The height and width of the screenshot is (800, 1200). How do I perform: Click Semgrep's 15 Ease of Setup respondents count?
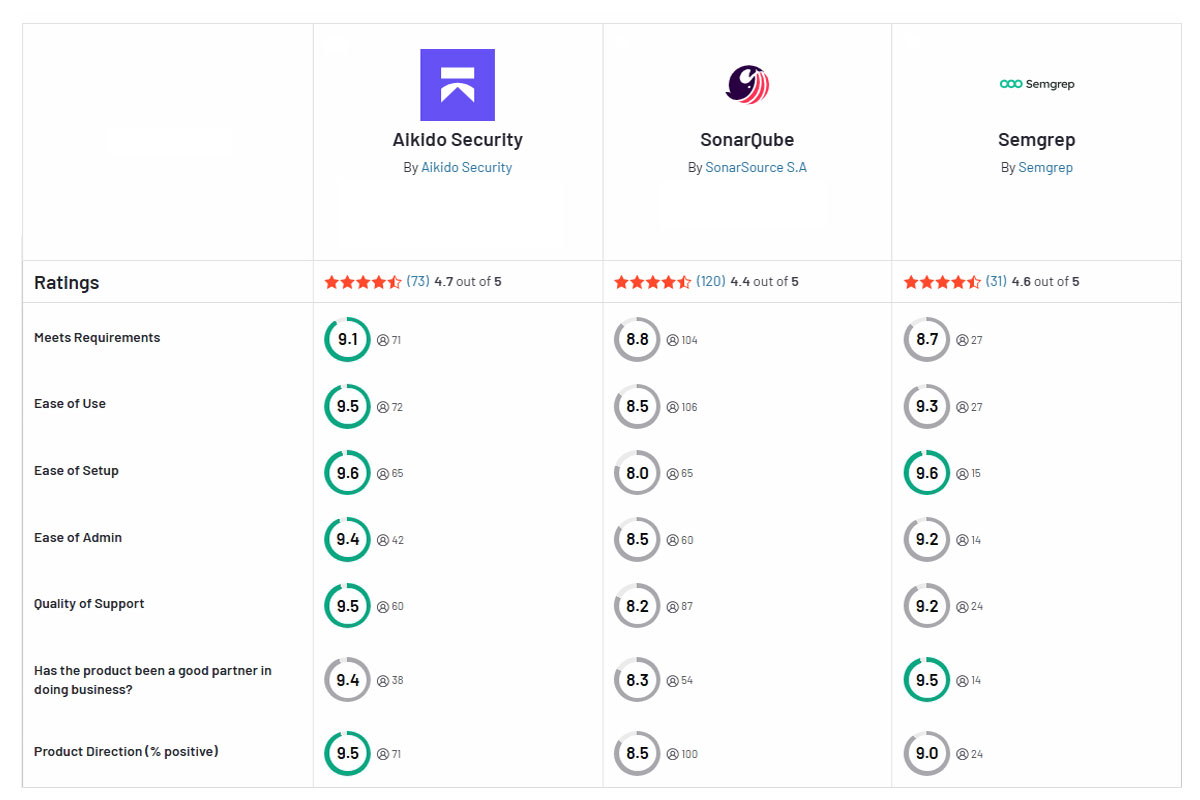[x=969, y=473]
